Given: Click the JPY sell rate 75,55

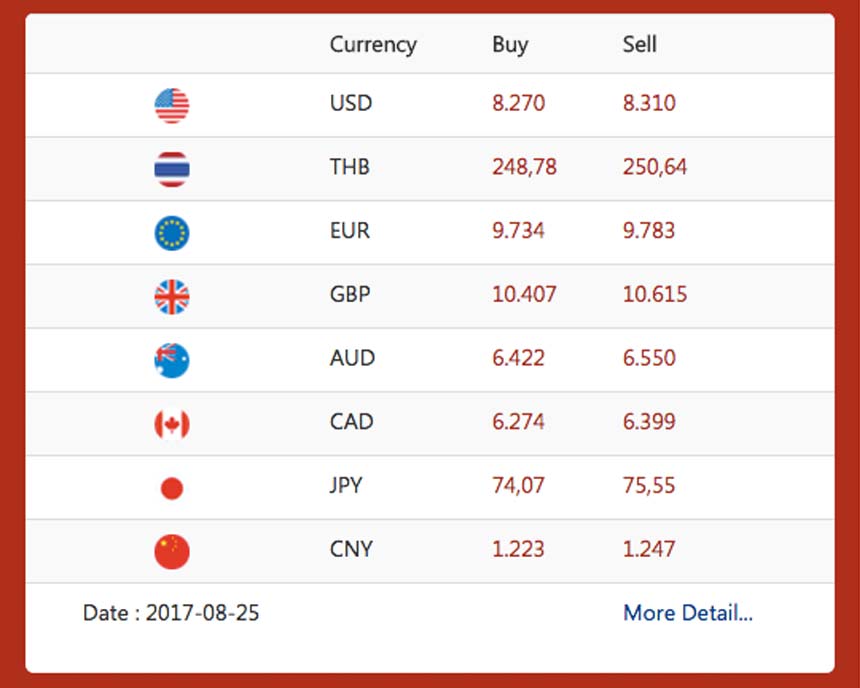Looking at the screenshot, I should click(x=648, y=486).
